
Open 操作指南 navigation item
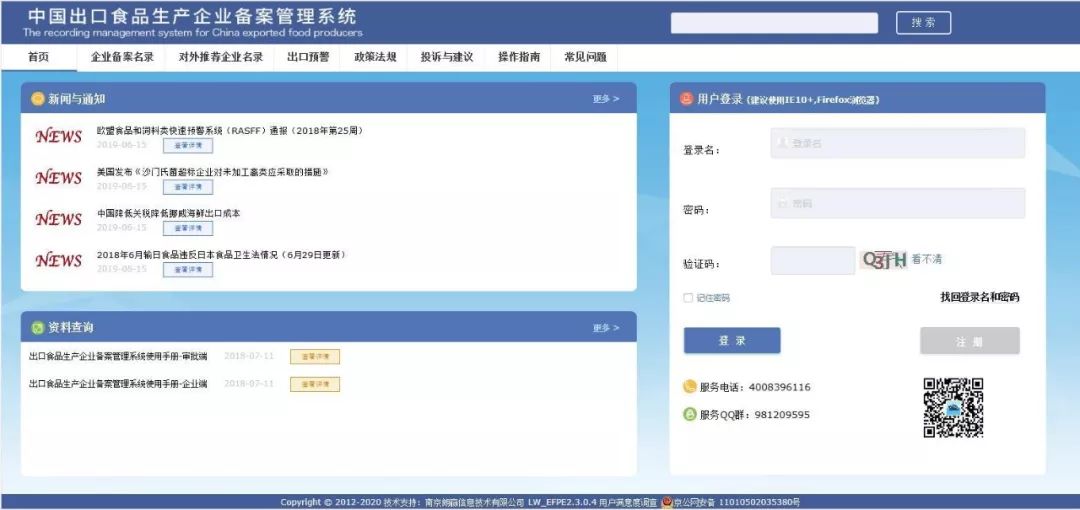(x=519, y=57)
